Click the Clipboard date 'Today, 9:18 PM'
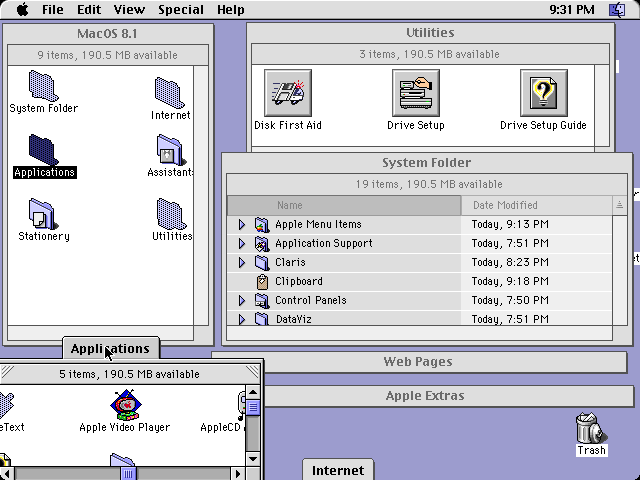Image resolution: width=640 pixels, height=480 pixels. point(510,282)
